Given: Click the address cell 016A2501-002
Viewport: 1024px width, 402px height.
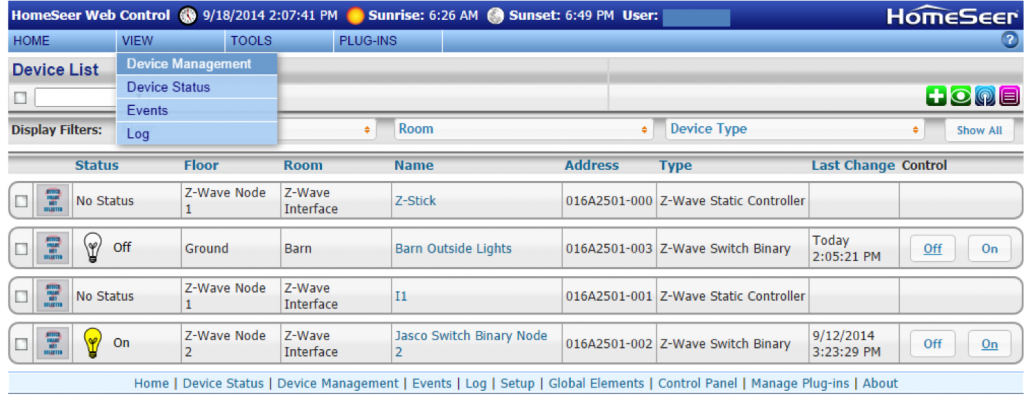Looking at the screenshot, I should (609, 344).
